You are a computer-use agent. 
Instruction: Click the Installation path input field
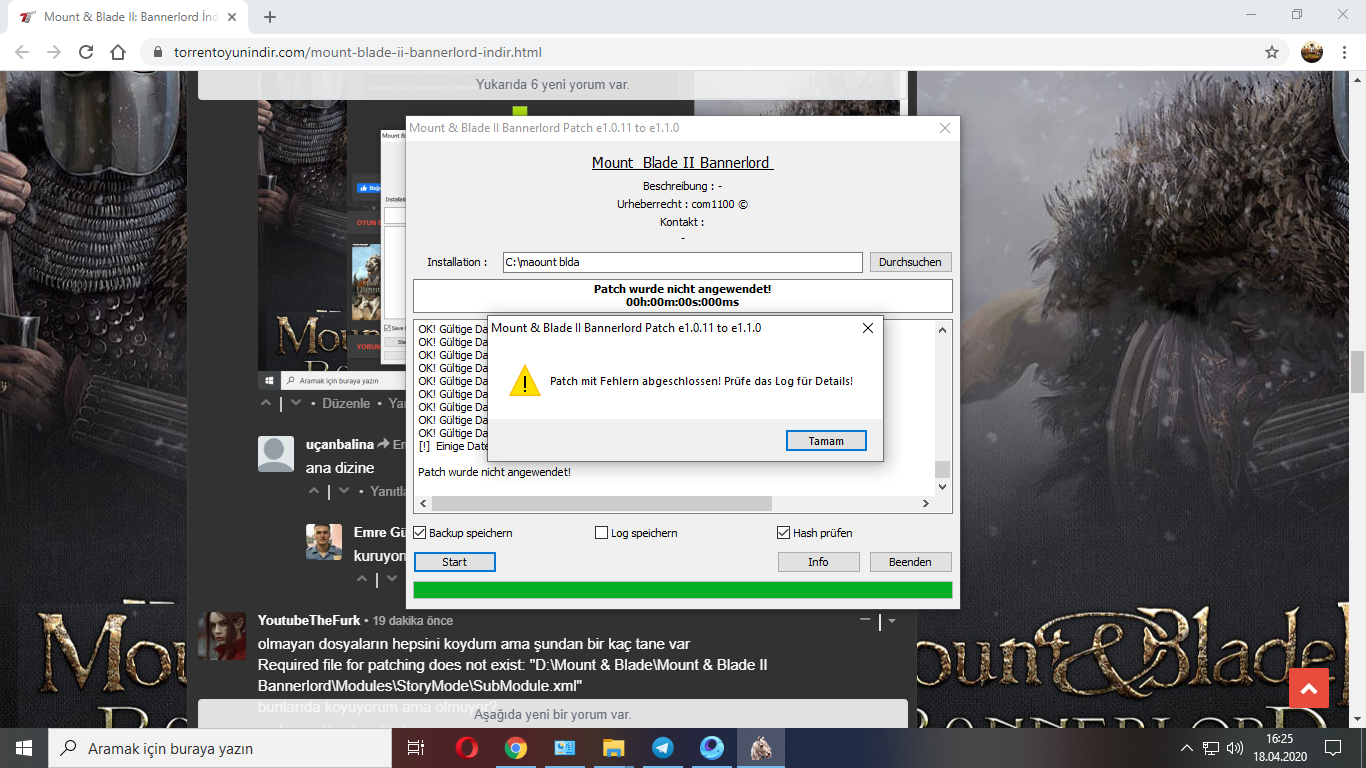682,262
